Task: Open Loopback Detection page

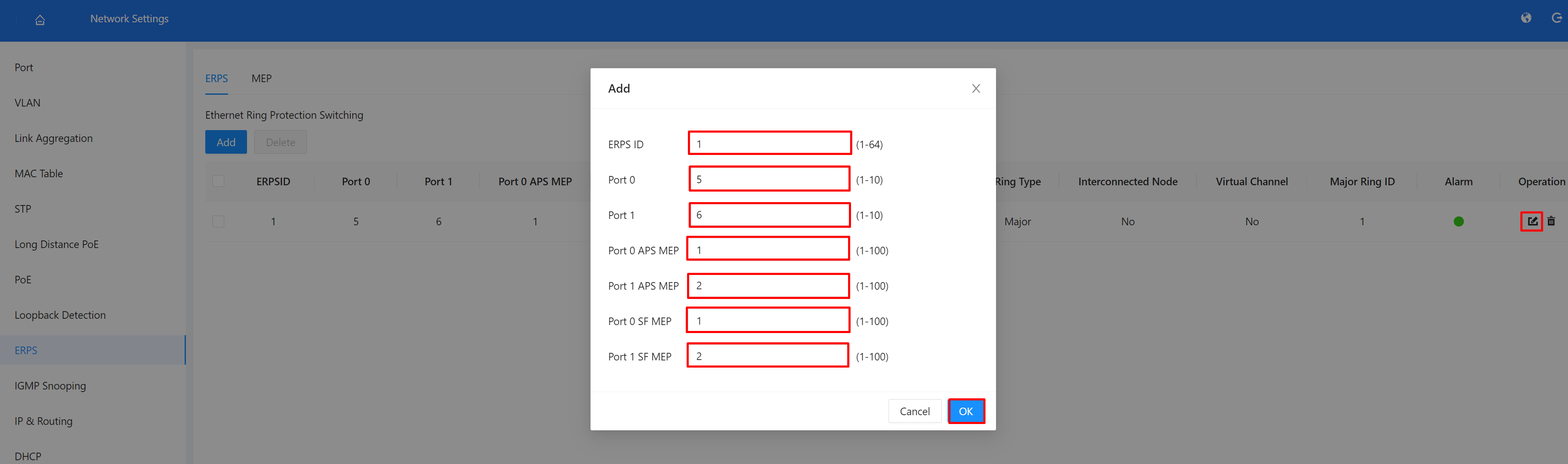Action: click(x=60, y=315)
